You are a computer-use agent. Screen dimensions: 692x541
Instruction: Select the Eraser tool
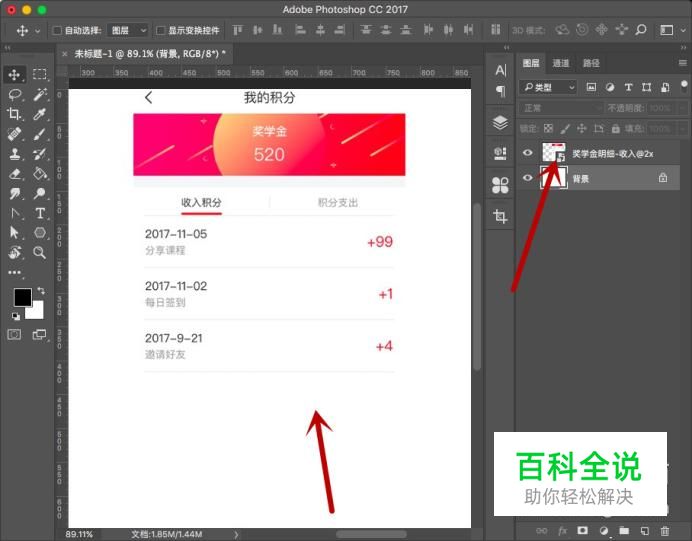[x=14, y=173]
